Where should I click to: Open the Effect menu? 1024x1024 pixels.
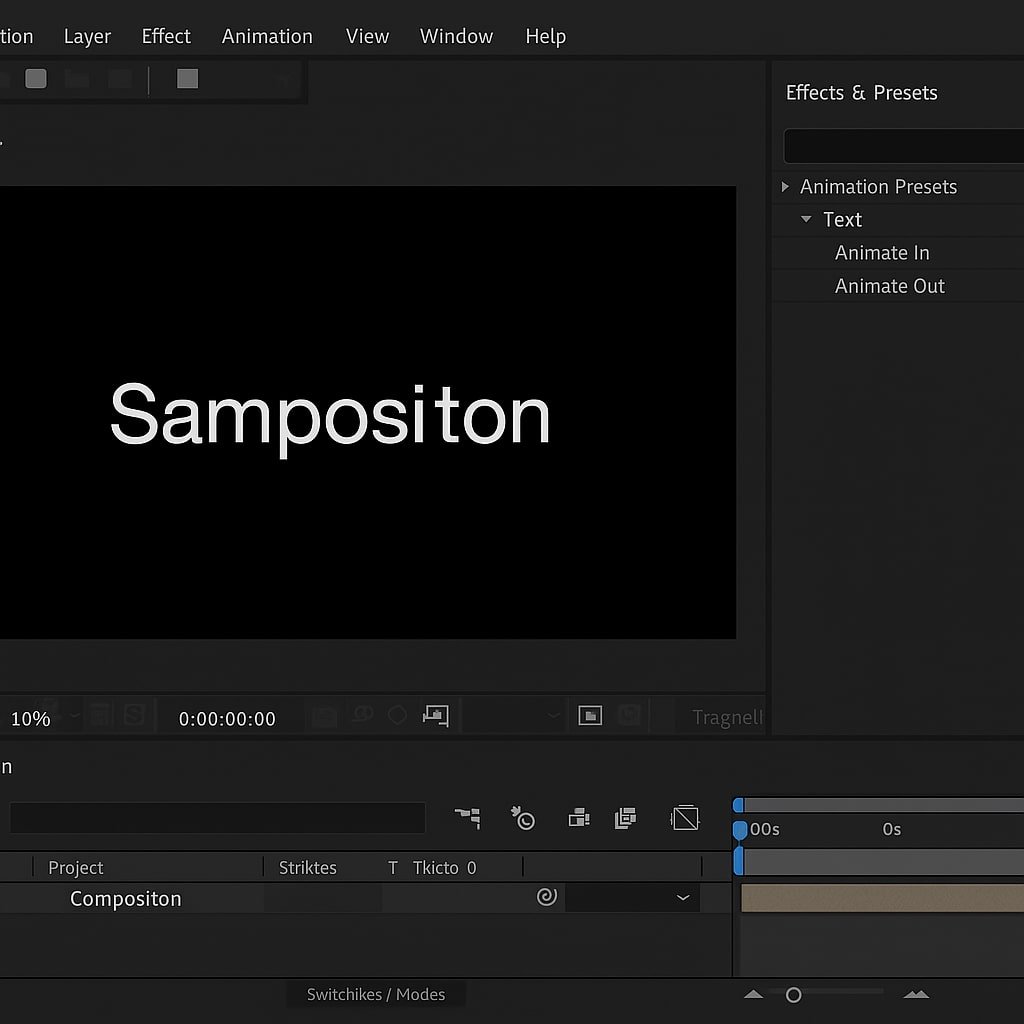(x=166, y=36)
